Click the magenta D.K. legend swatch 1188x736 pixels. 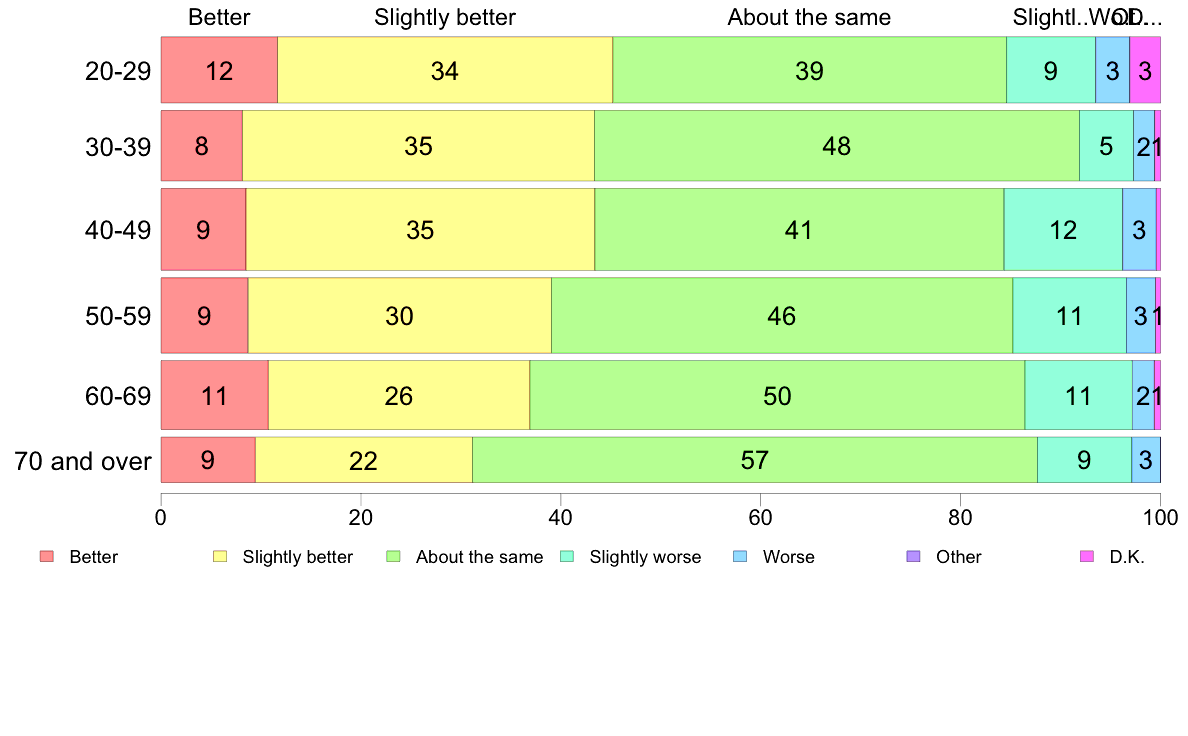click(x=1086, y=556)
